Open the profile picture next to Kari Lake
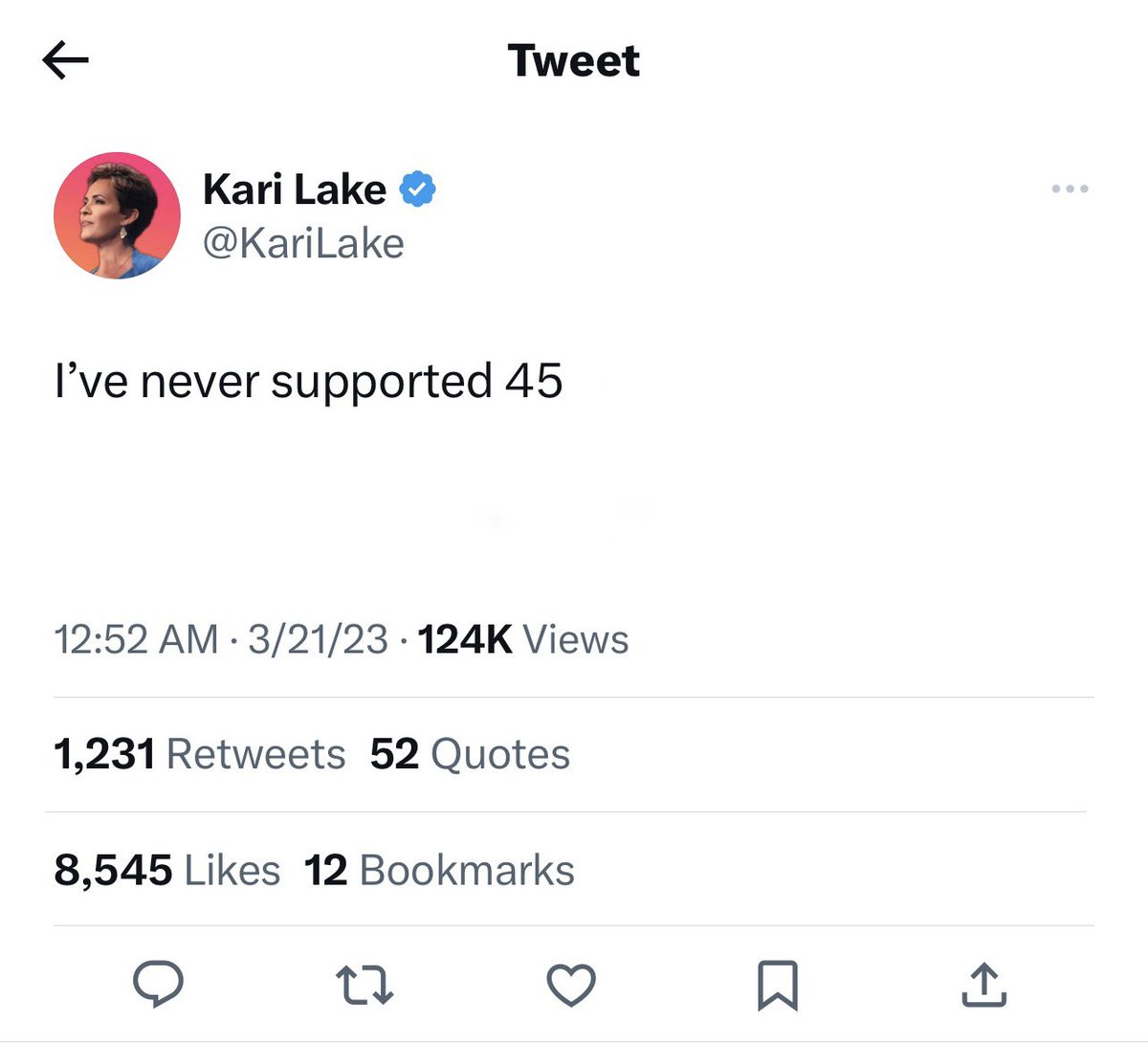This screenshot has width=1148, height=1044. 117,215
